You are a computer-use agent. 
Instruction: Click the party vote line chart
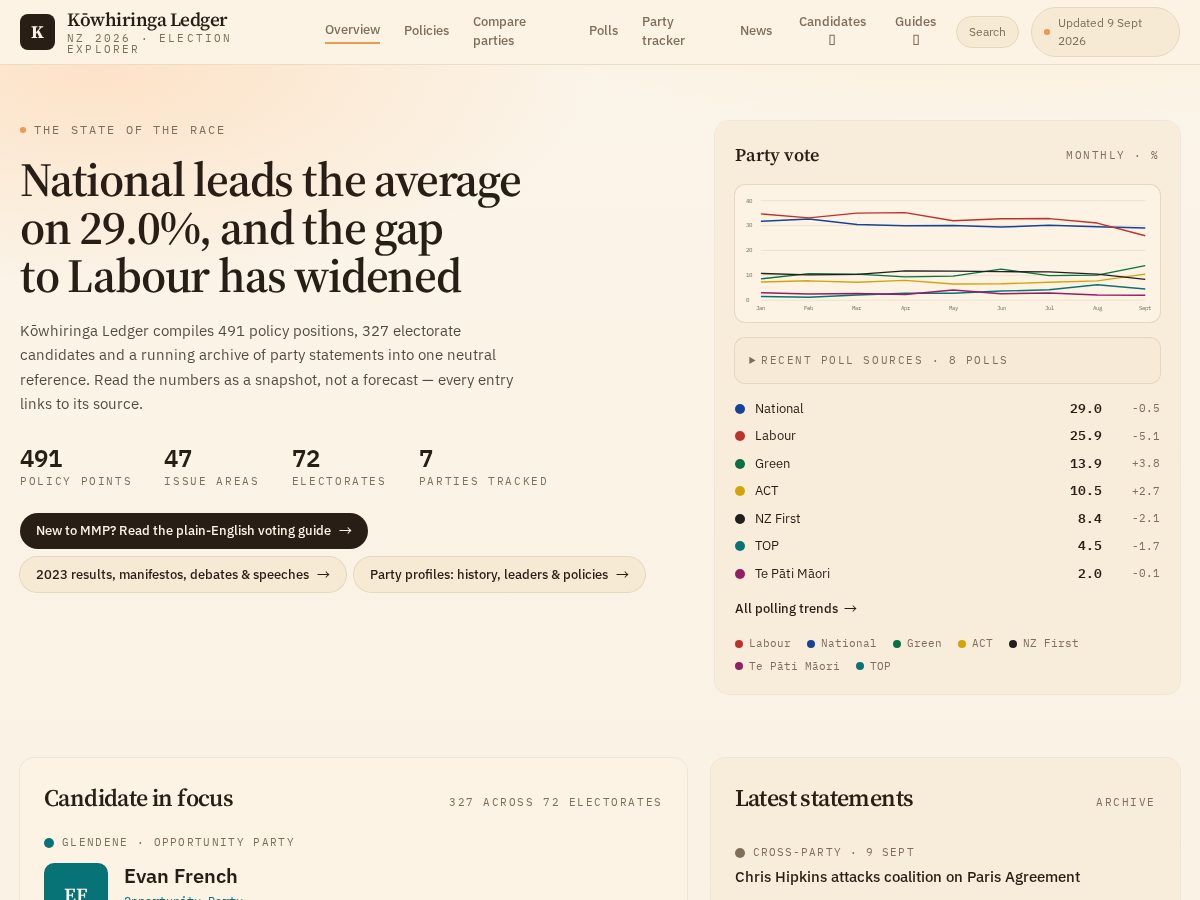tap(947, 254)
